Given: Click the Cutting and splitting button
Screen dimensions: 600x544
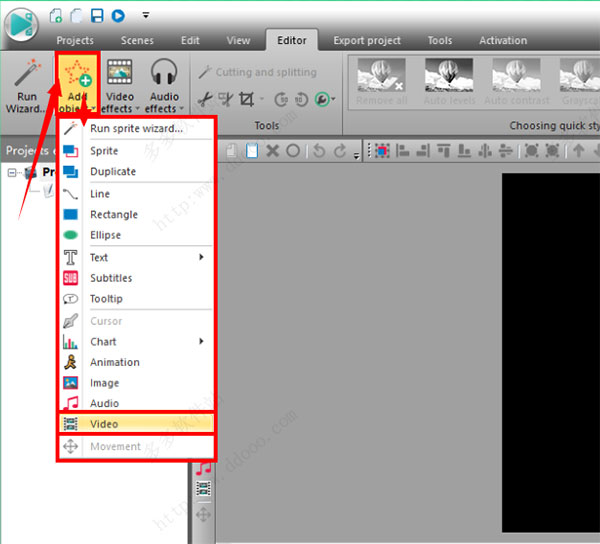Looking at the screenshot, I should (258, 72).
